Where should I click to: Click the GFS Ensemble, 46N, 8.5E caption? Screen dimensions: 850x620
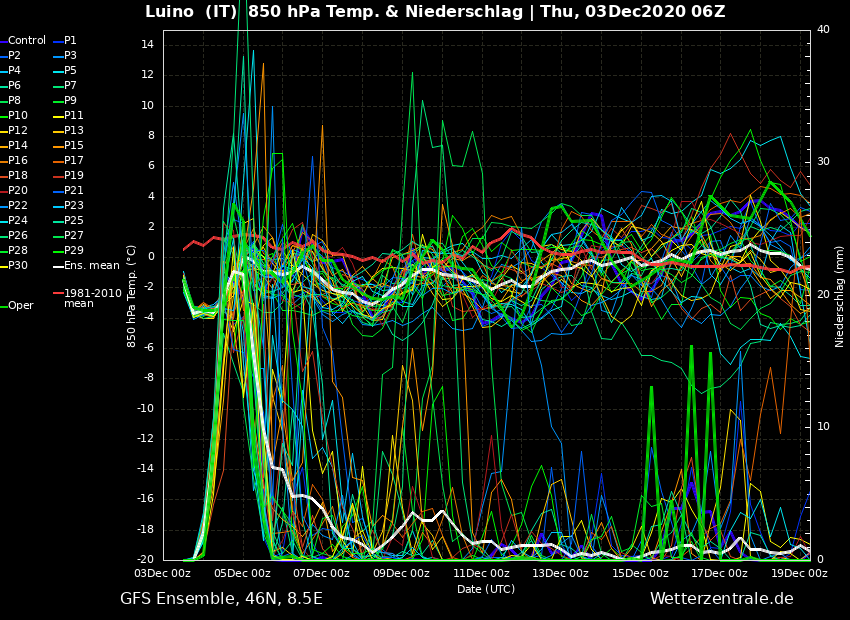click(x=221, y=599)
